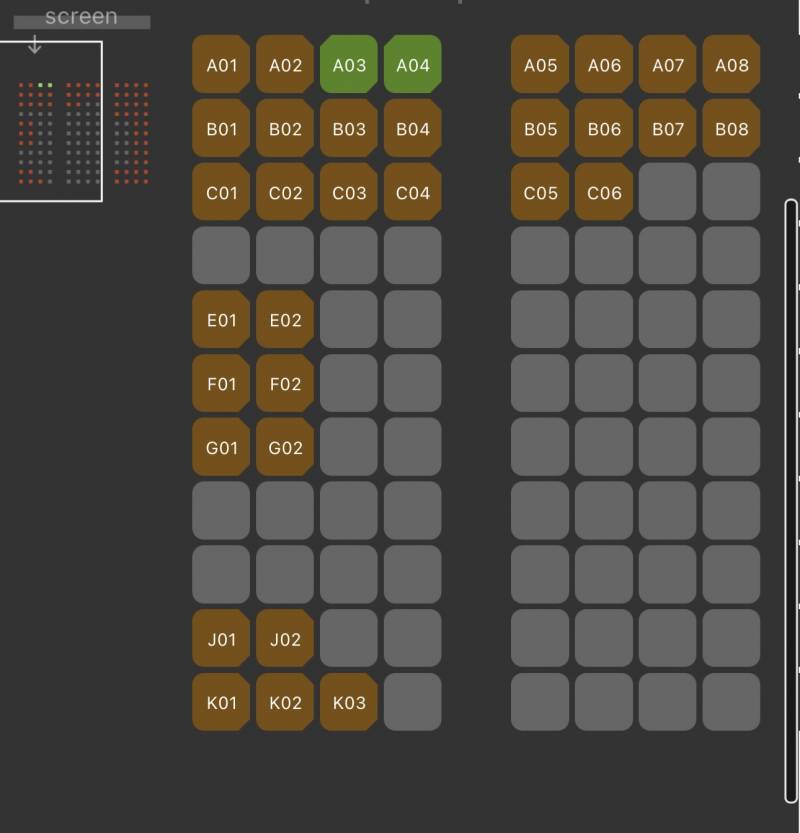Pick seat K02

(x=285, y=702)
